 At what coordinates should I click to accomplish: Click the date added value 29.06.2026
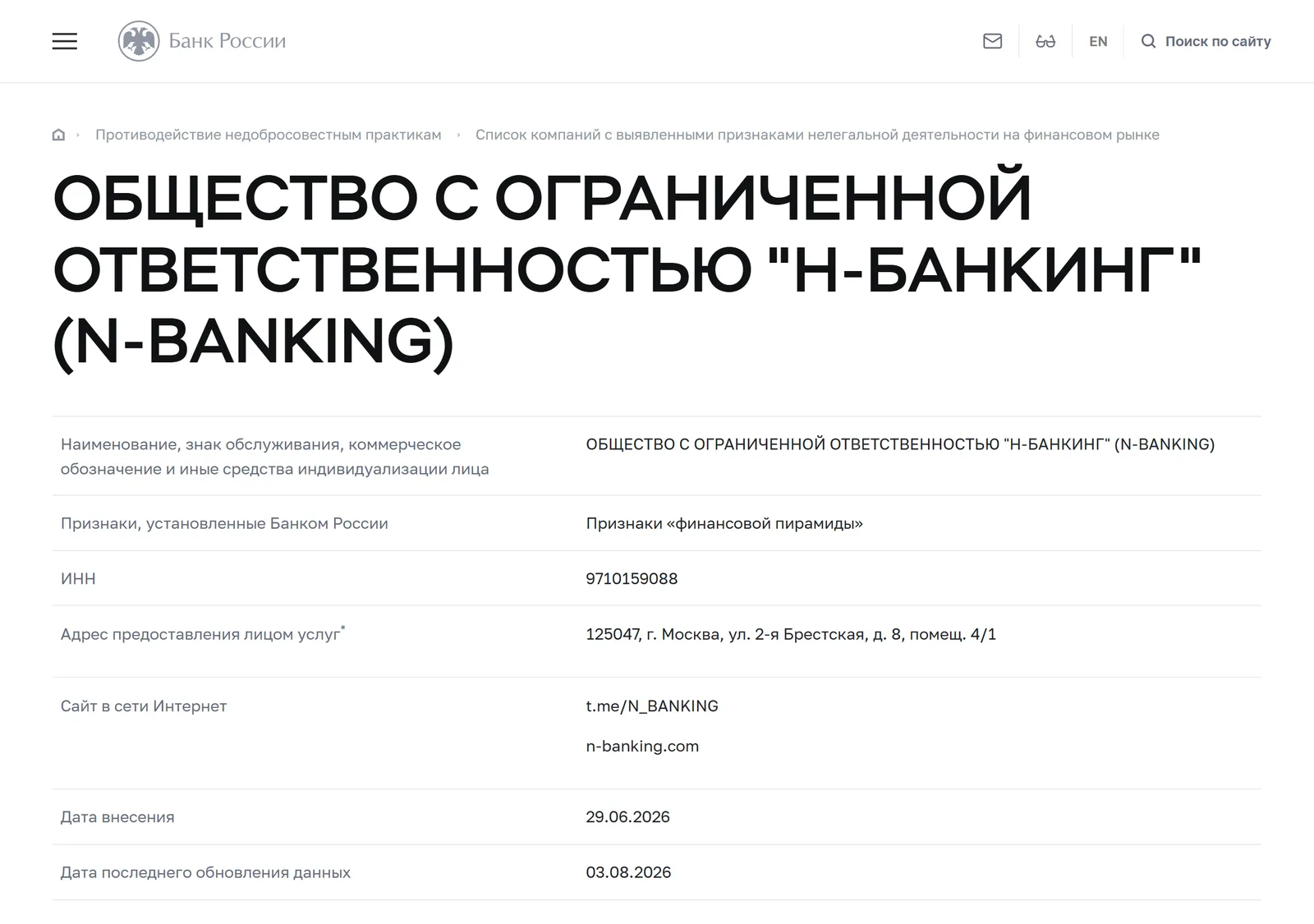(627, 817)
